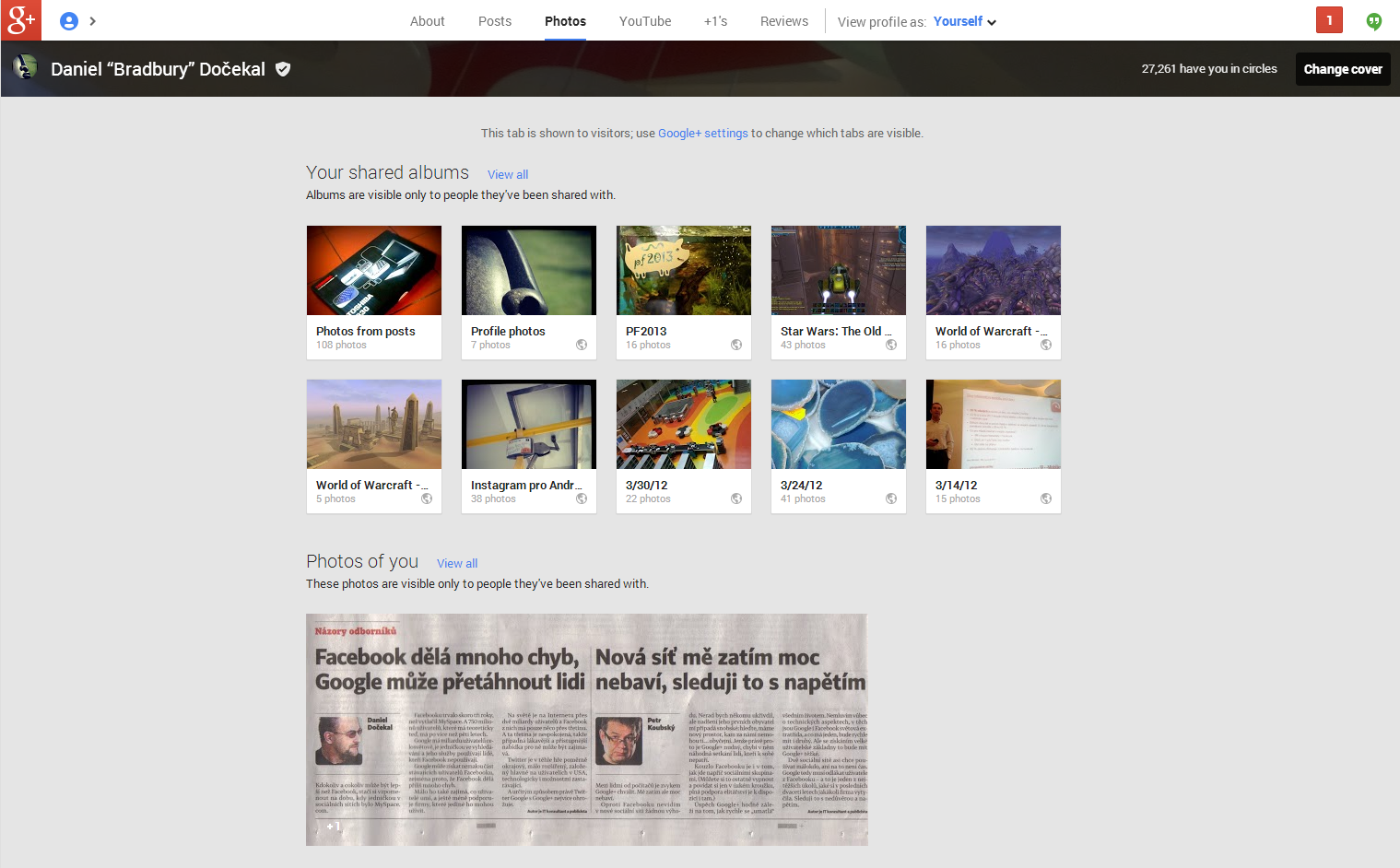This screenshot has height=868, width=1400.
Task: Open Hangouts with the green chat icon
Action: (1373, 20)
